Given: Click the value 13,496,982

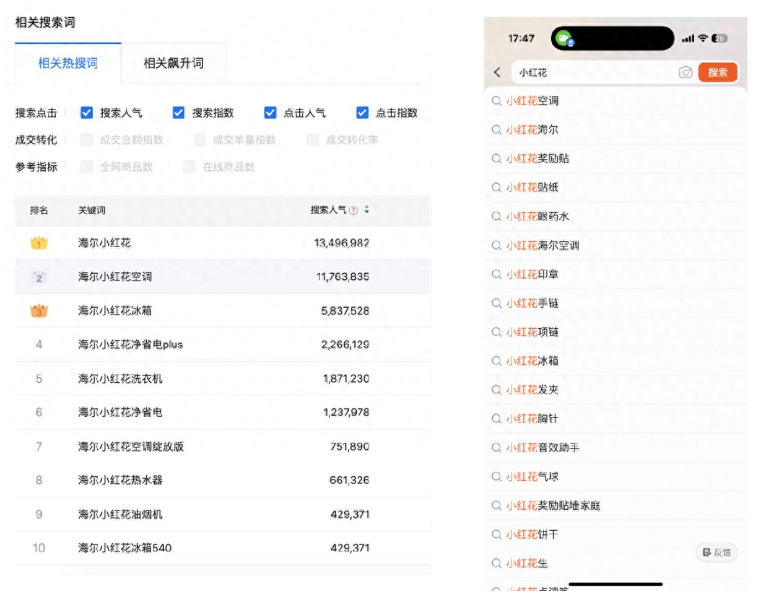Looking at the screenshot, I should pyautogui.click(x=342, y=243).
